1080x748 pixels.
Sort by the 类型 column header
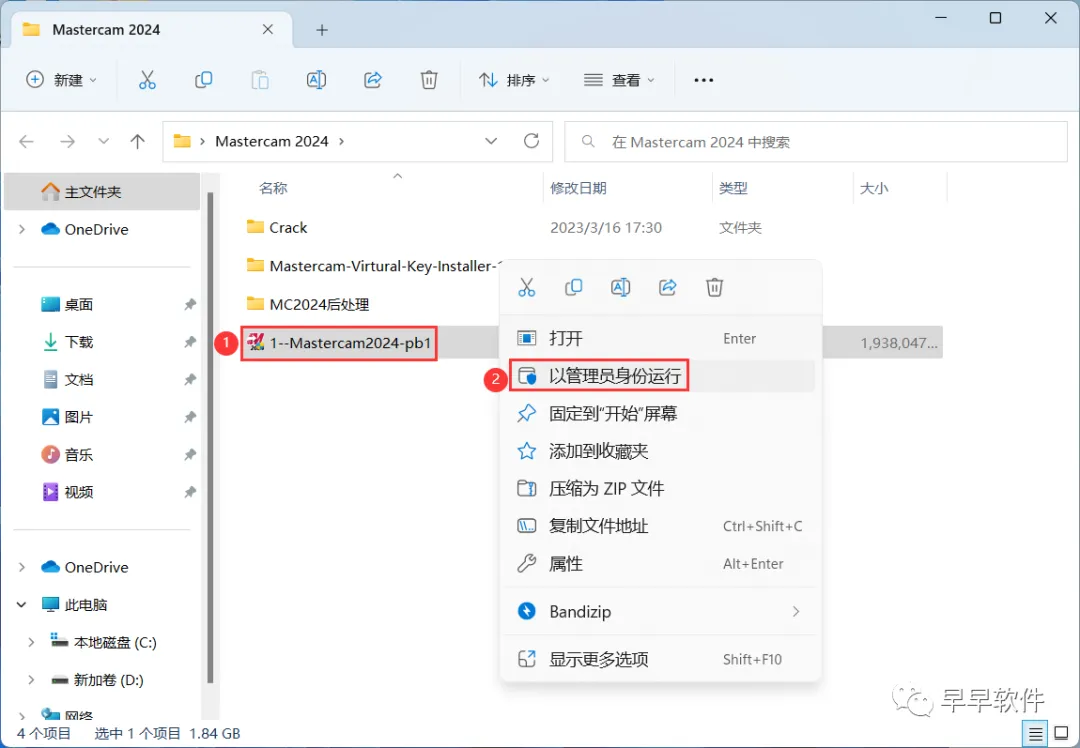(733, 188)
